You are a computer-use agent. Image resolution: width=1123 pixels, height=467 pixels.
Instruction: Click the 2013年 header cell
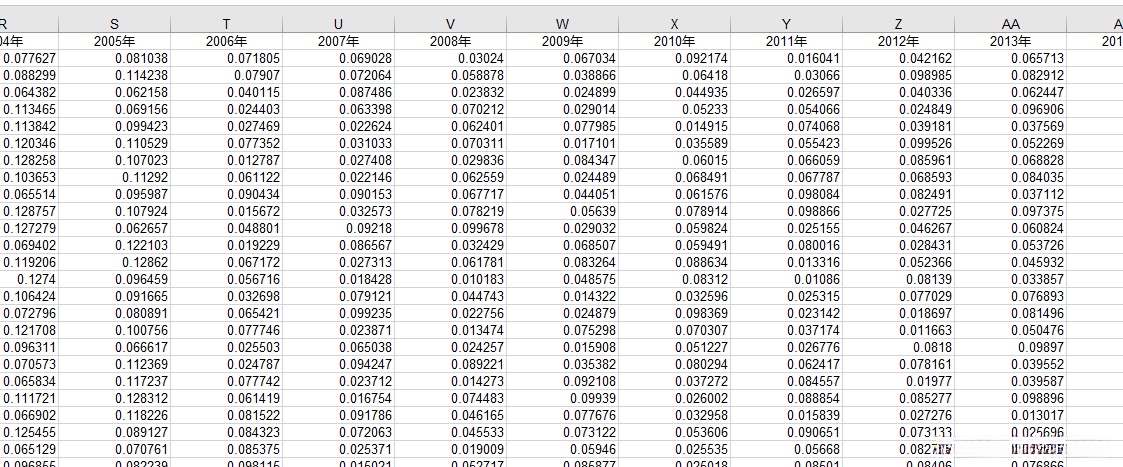[x=1011, y=42]
